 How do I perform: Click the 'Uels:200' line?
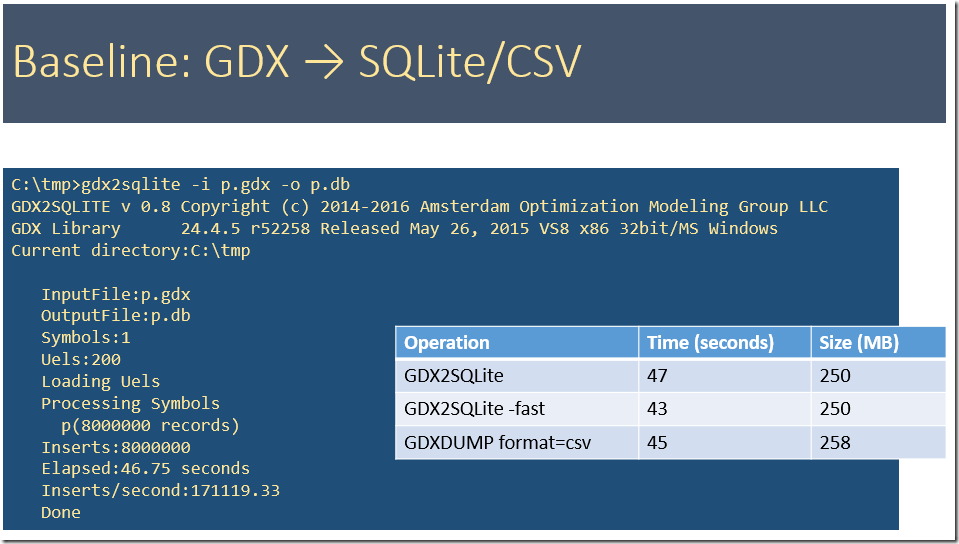81,360
